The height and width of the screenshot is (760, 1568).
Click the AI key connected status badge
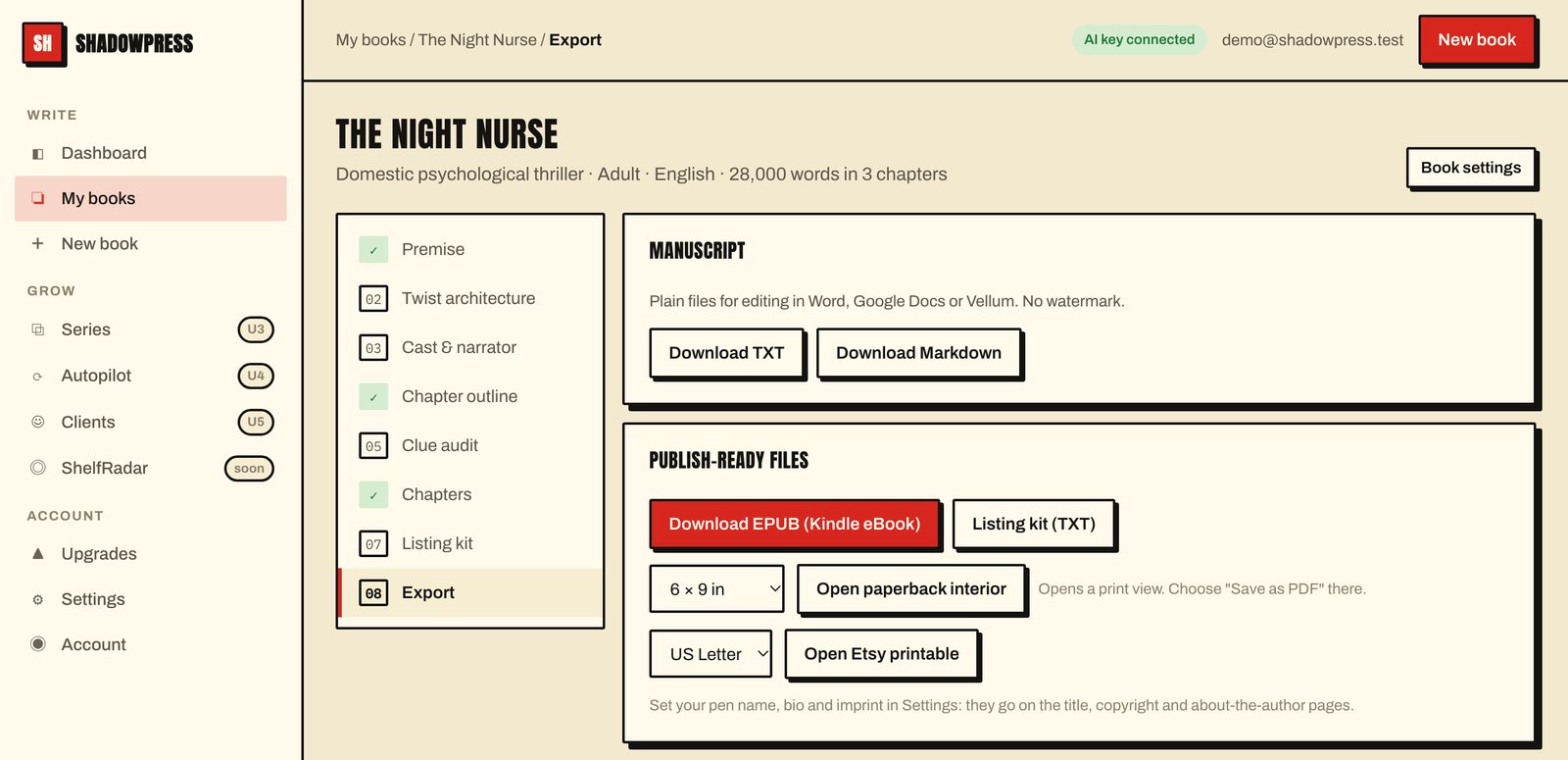click(x=1139, y=40)
